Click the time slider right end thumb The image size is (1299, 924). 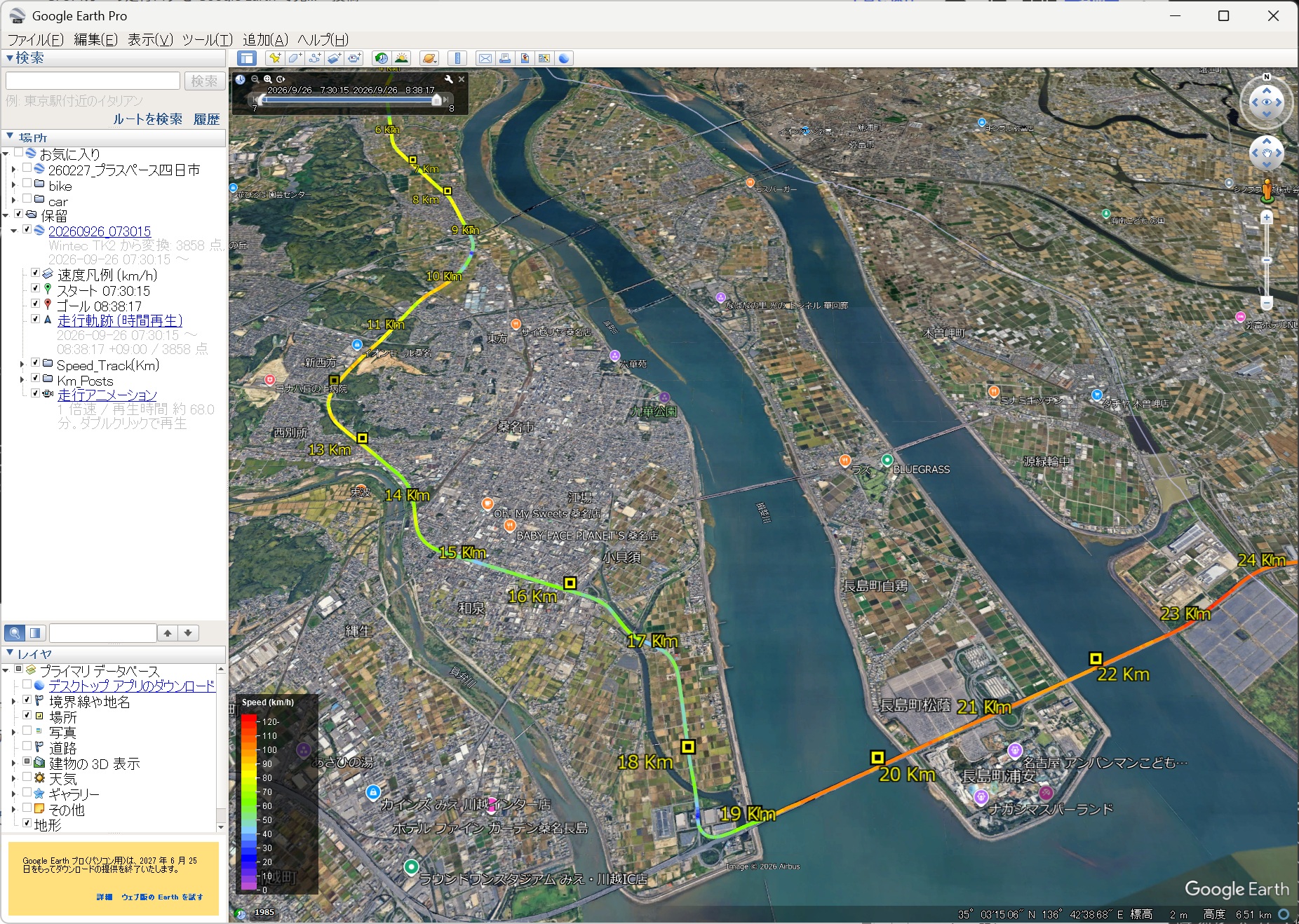(436, 100)
